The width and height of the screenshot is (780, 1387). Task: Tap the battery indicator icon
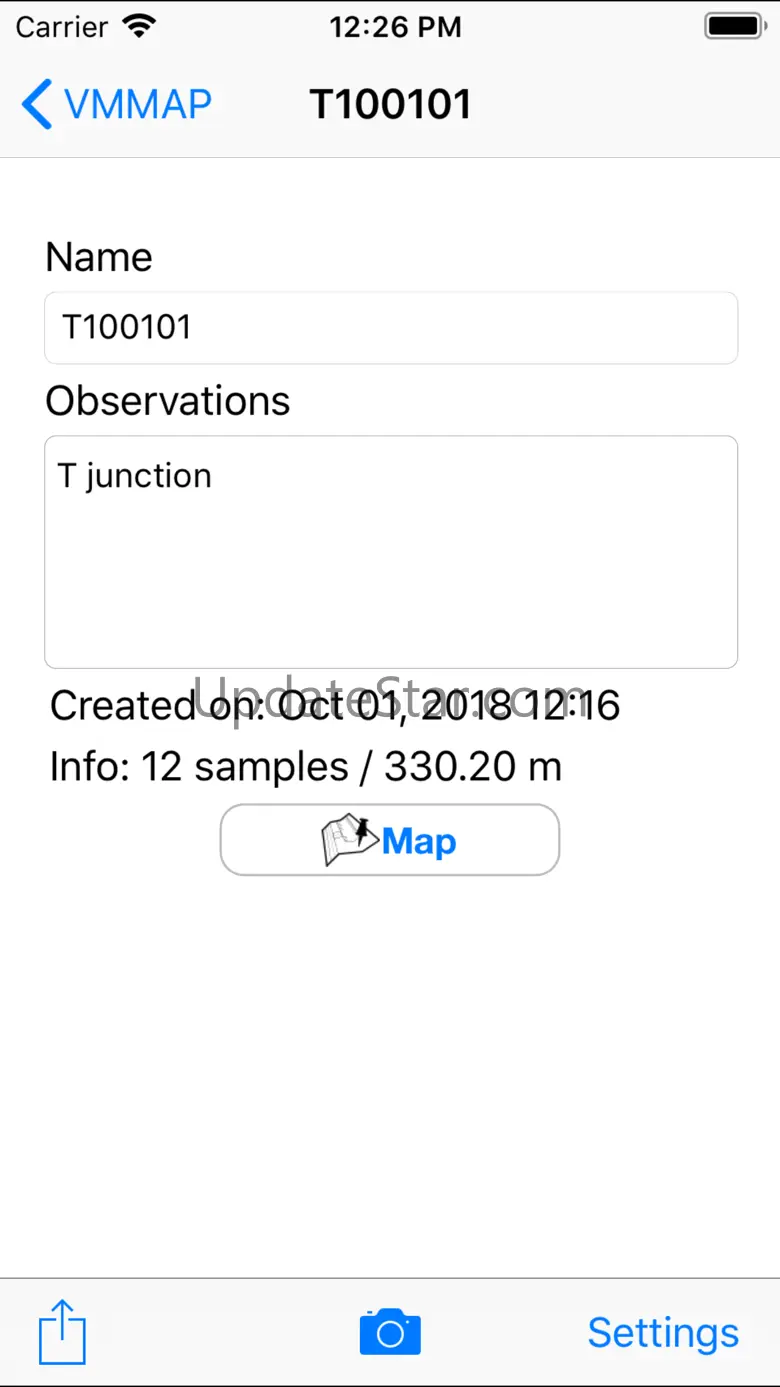[x=734, y=27]
